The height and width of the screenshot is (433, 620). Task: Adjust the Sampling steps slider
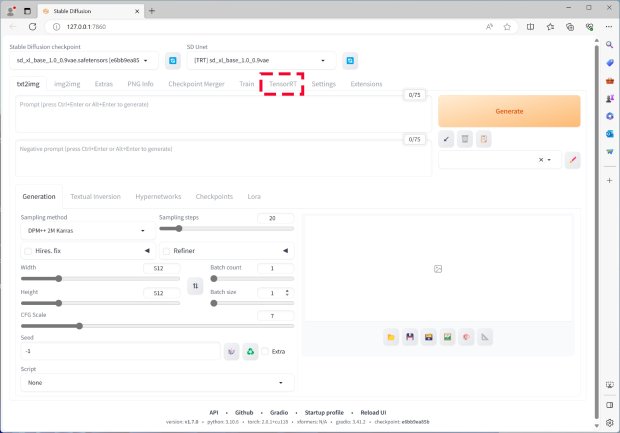tap(227, 229)
